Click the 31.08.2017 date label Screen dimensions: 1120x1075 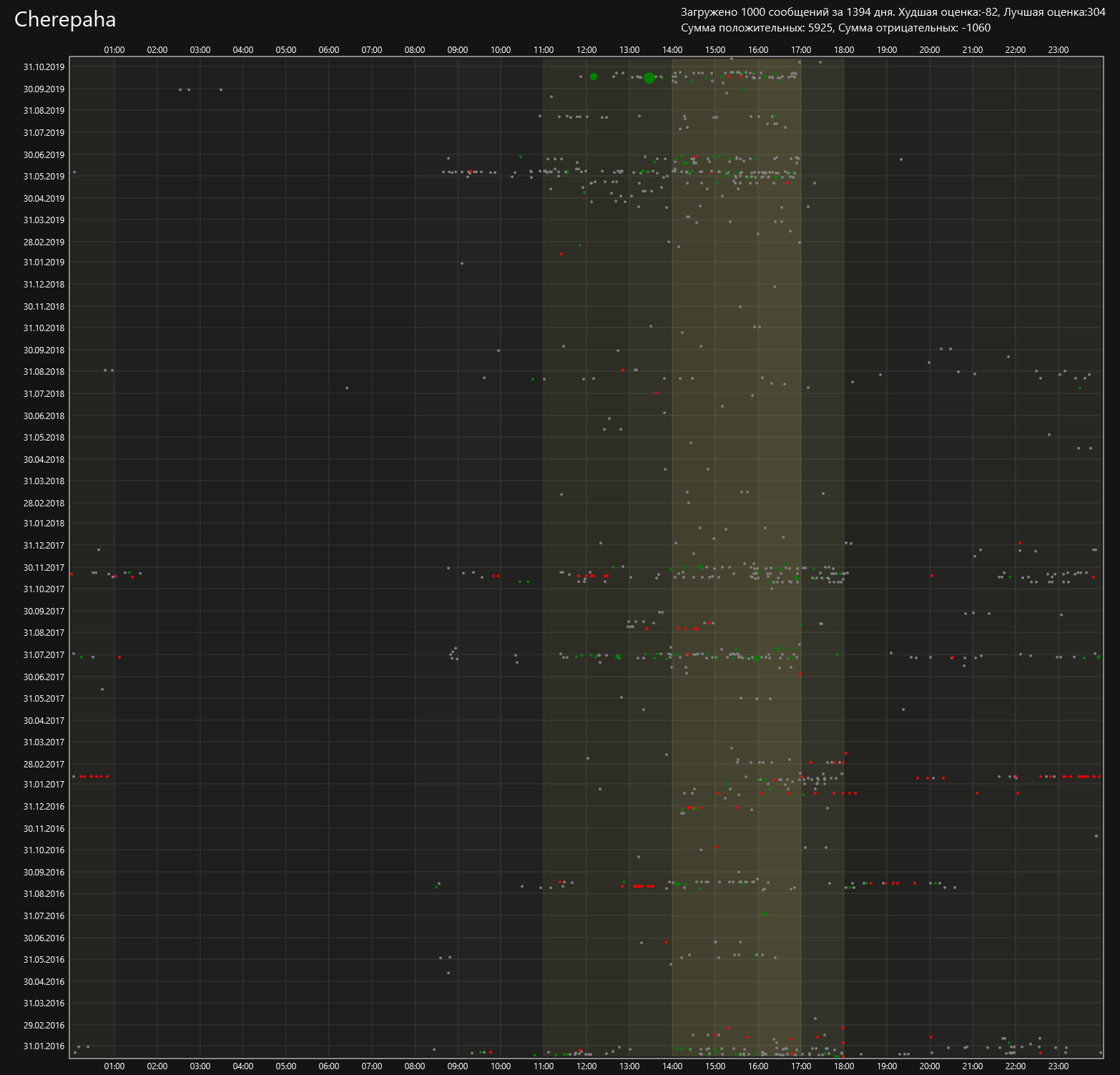pos(44,633)
